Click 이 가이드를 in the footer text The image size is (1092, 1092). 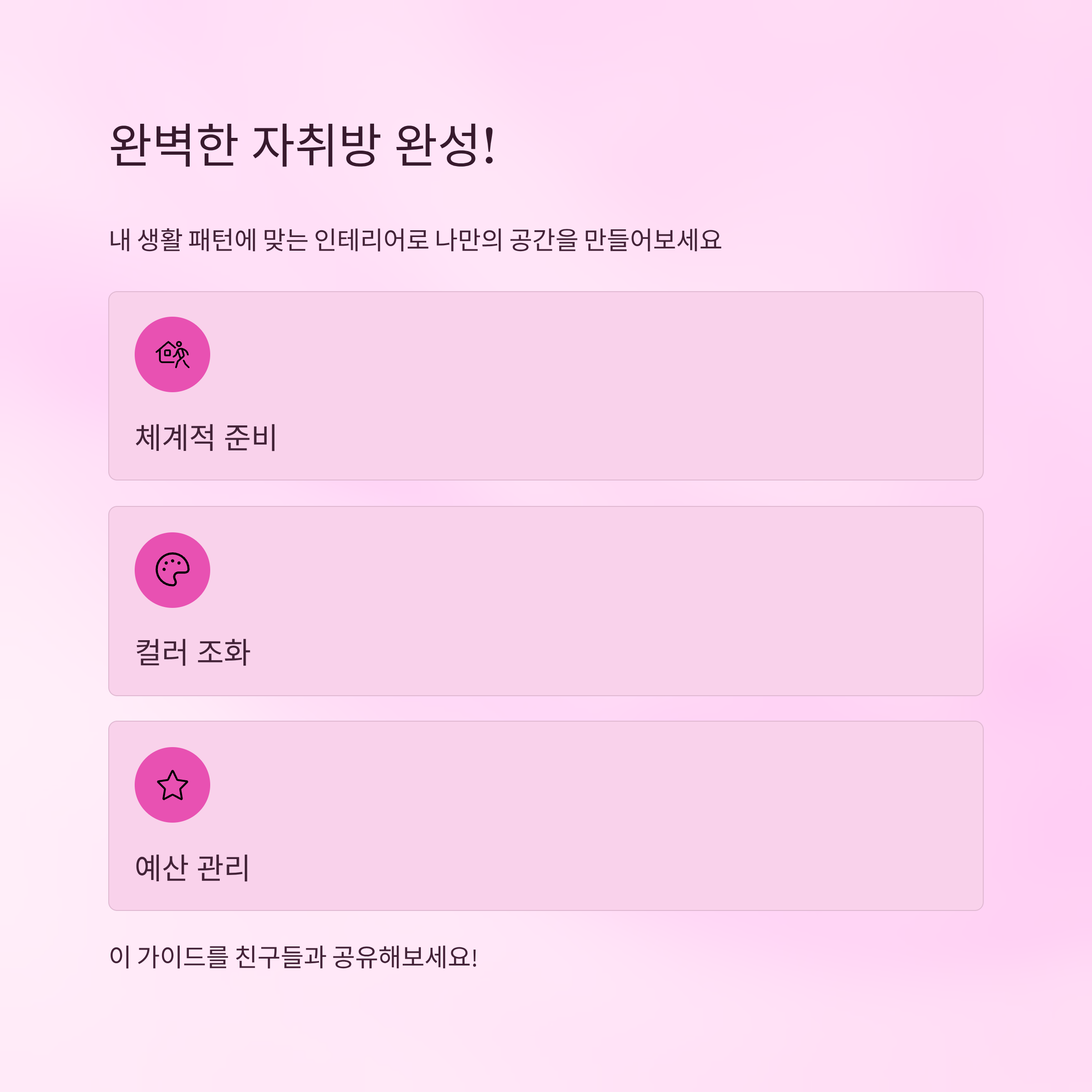(168, 957)
